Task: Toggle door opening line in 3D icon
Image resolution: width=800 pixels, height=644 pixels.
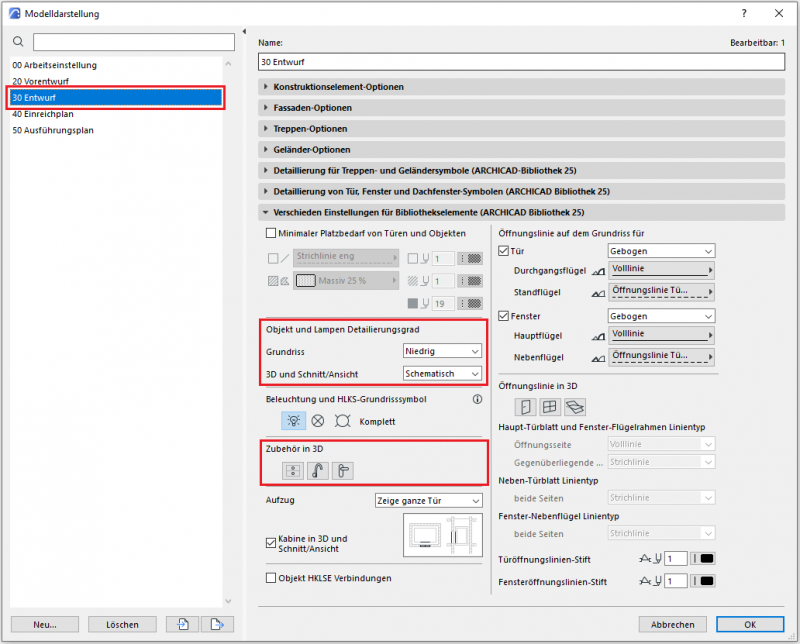Action: (526, 406)
